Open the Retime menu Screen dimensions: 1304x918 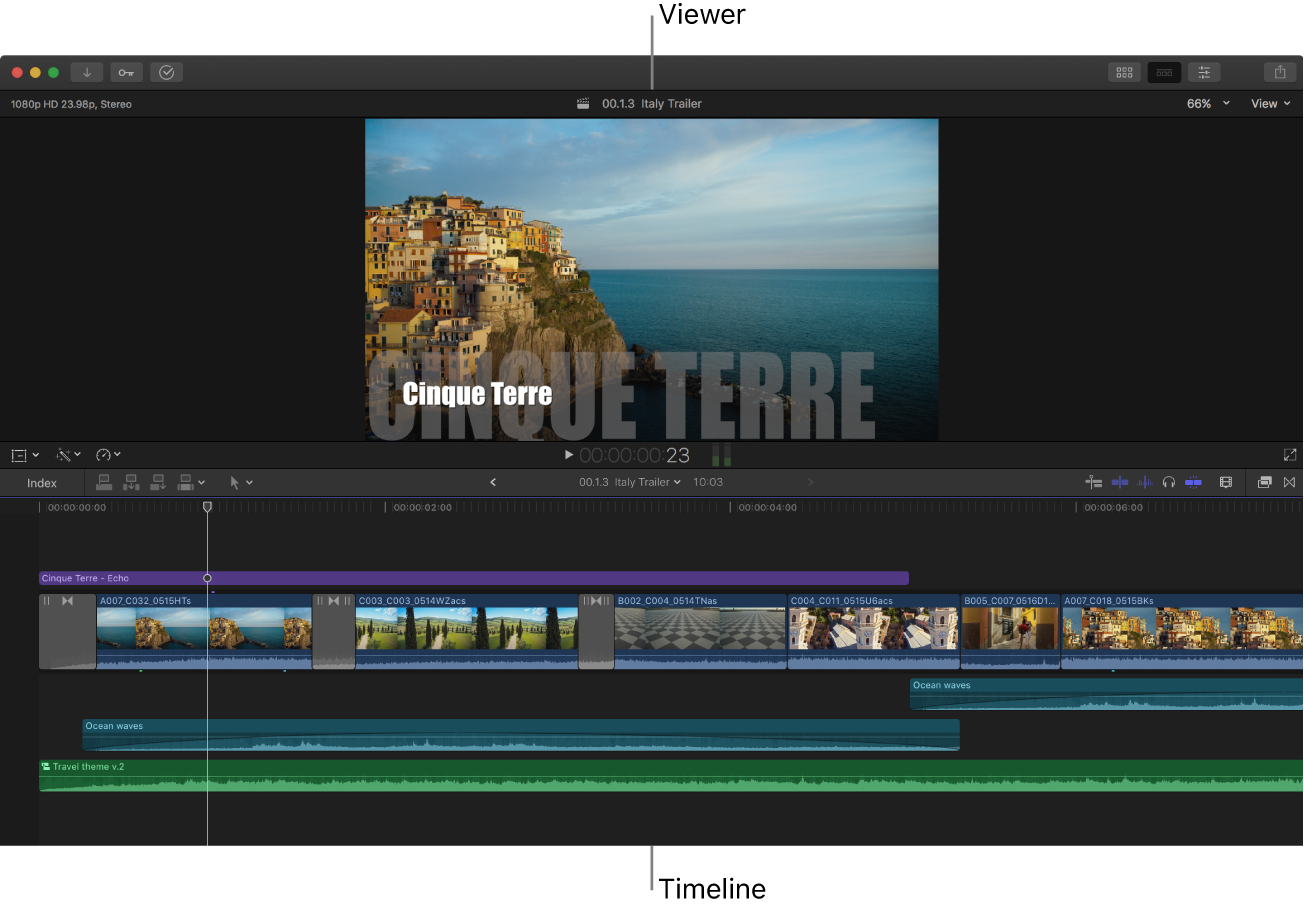pos(105,455)
